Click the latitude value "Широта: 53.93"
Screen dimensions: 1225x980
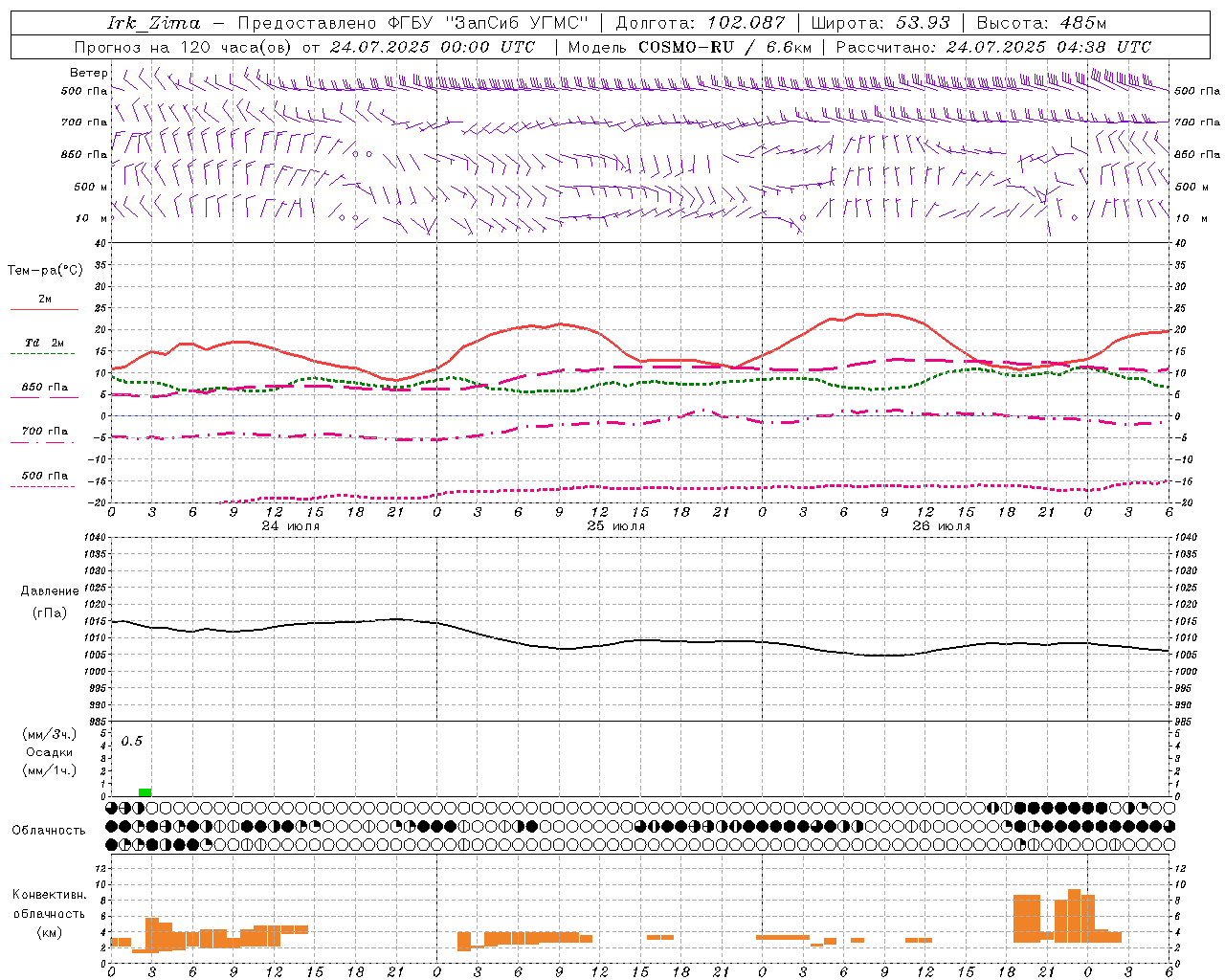880,23
